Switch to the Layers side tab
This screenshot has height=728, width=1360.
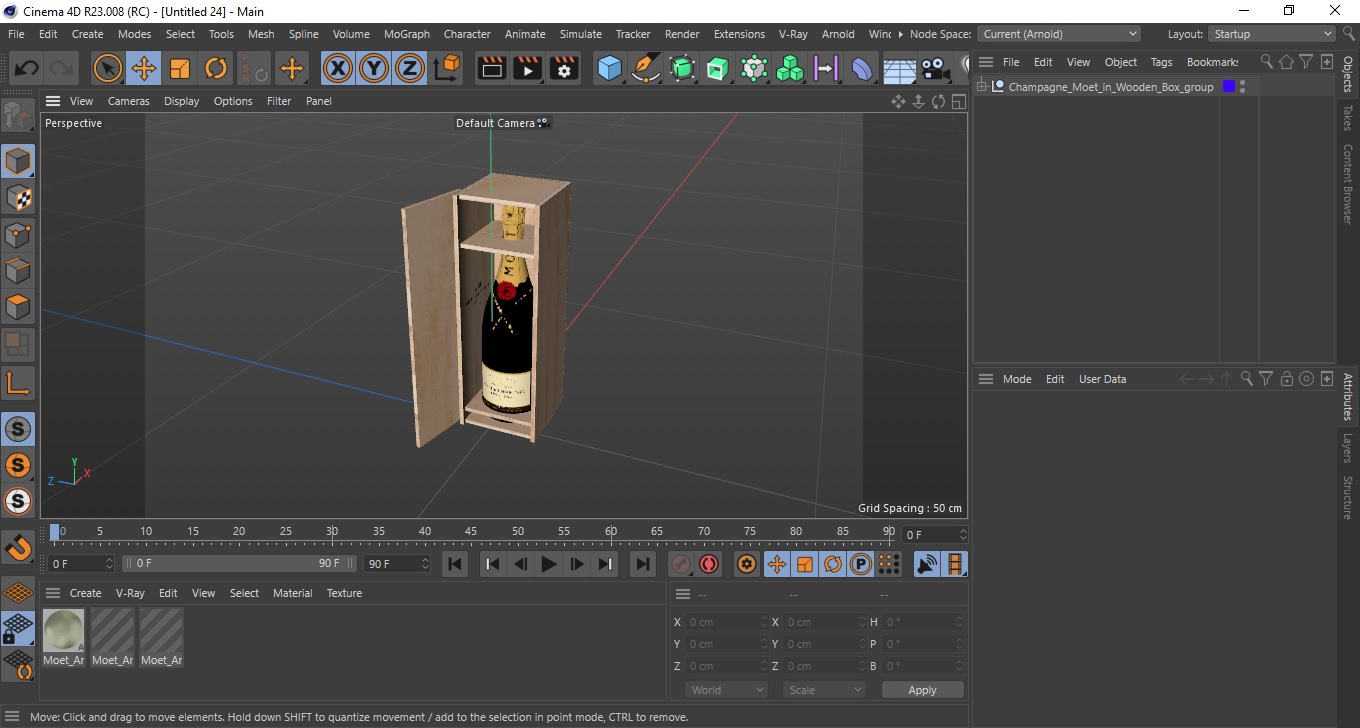pos(1348,448)
